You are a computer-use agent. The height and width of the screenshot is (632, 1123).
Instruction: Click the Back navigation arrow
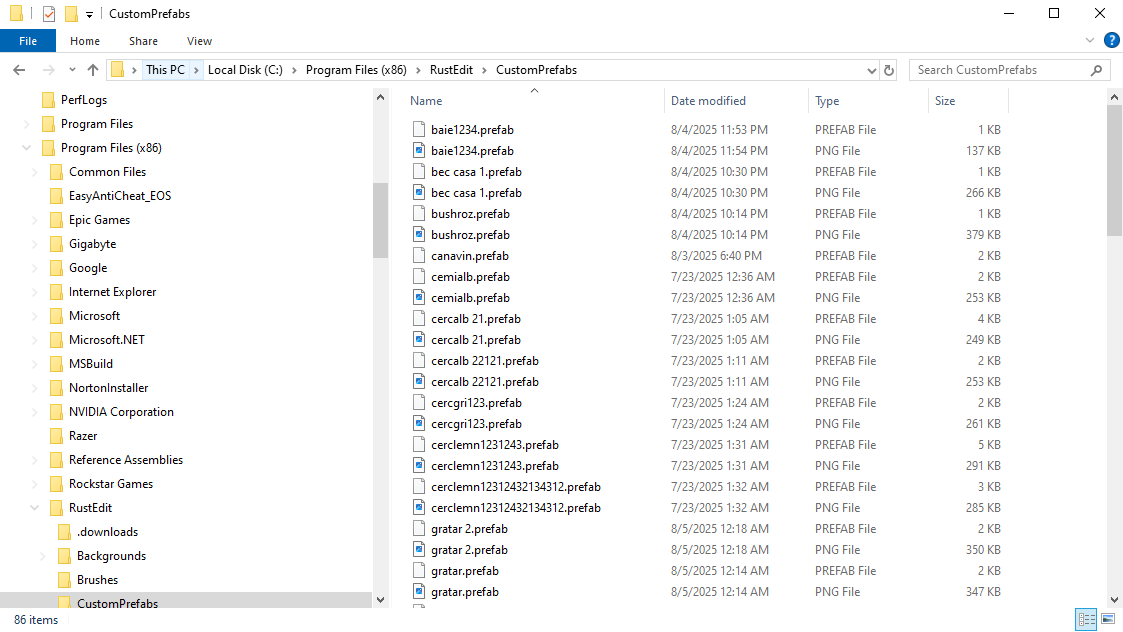[19, 70]
